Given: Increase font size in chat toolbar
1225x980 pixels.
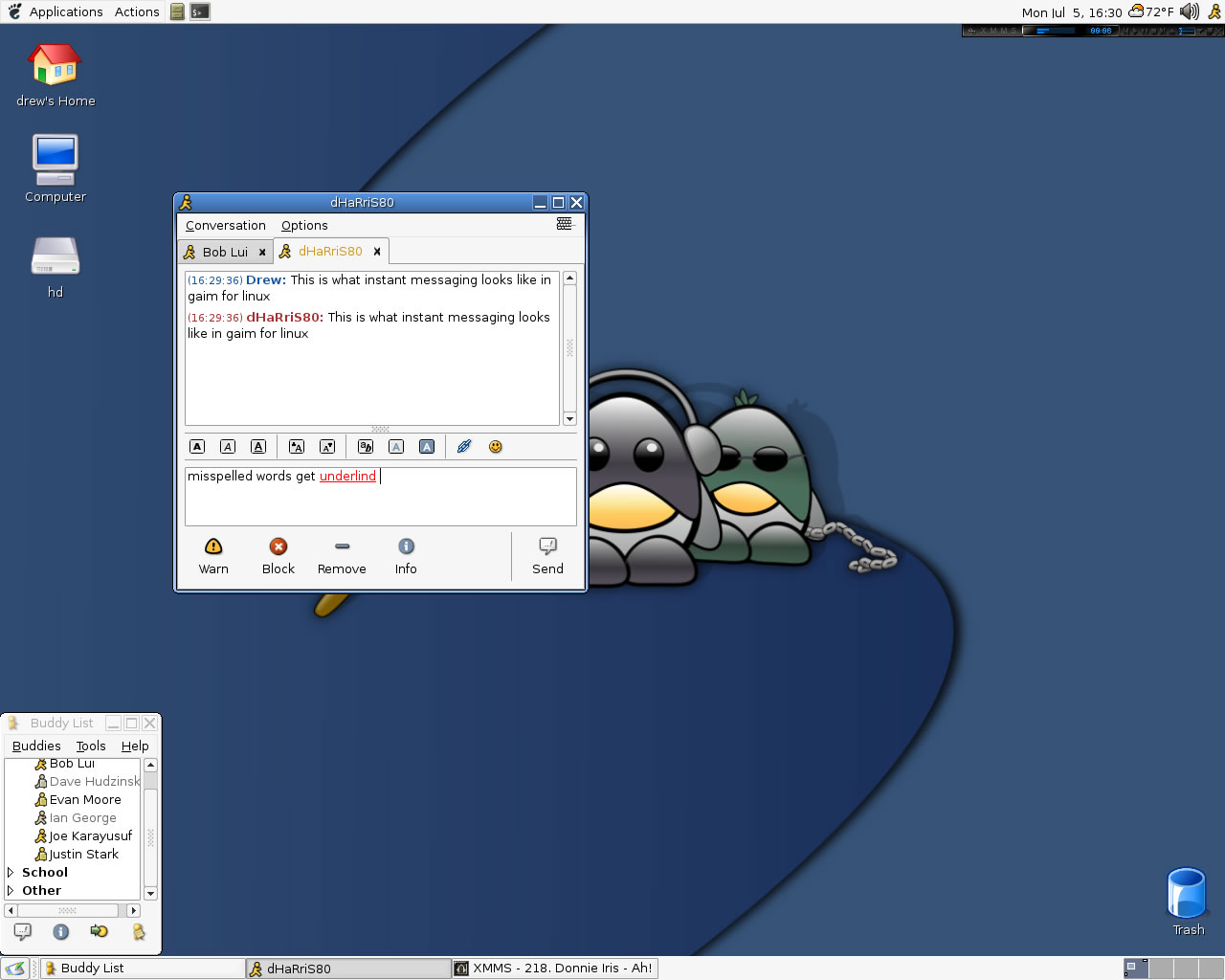Looking at the screenshot, I should tap(297, 447).
